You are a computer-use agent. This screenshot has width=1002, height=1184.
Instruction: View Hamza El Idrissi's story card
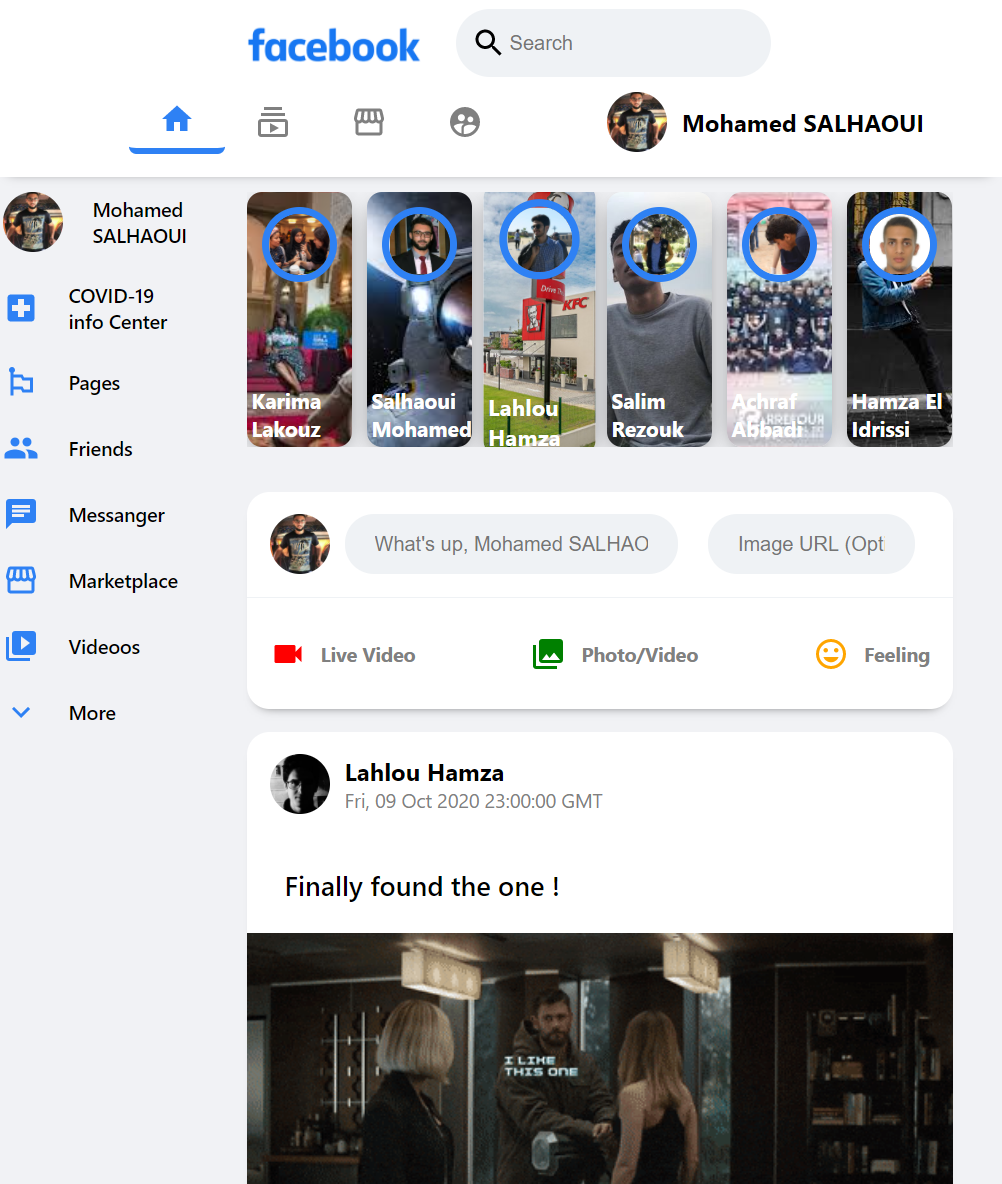[x=899, y=319]
